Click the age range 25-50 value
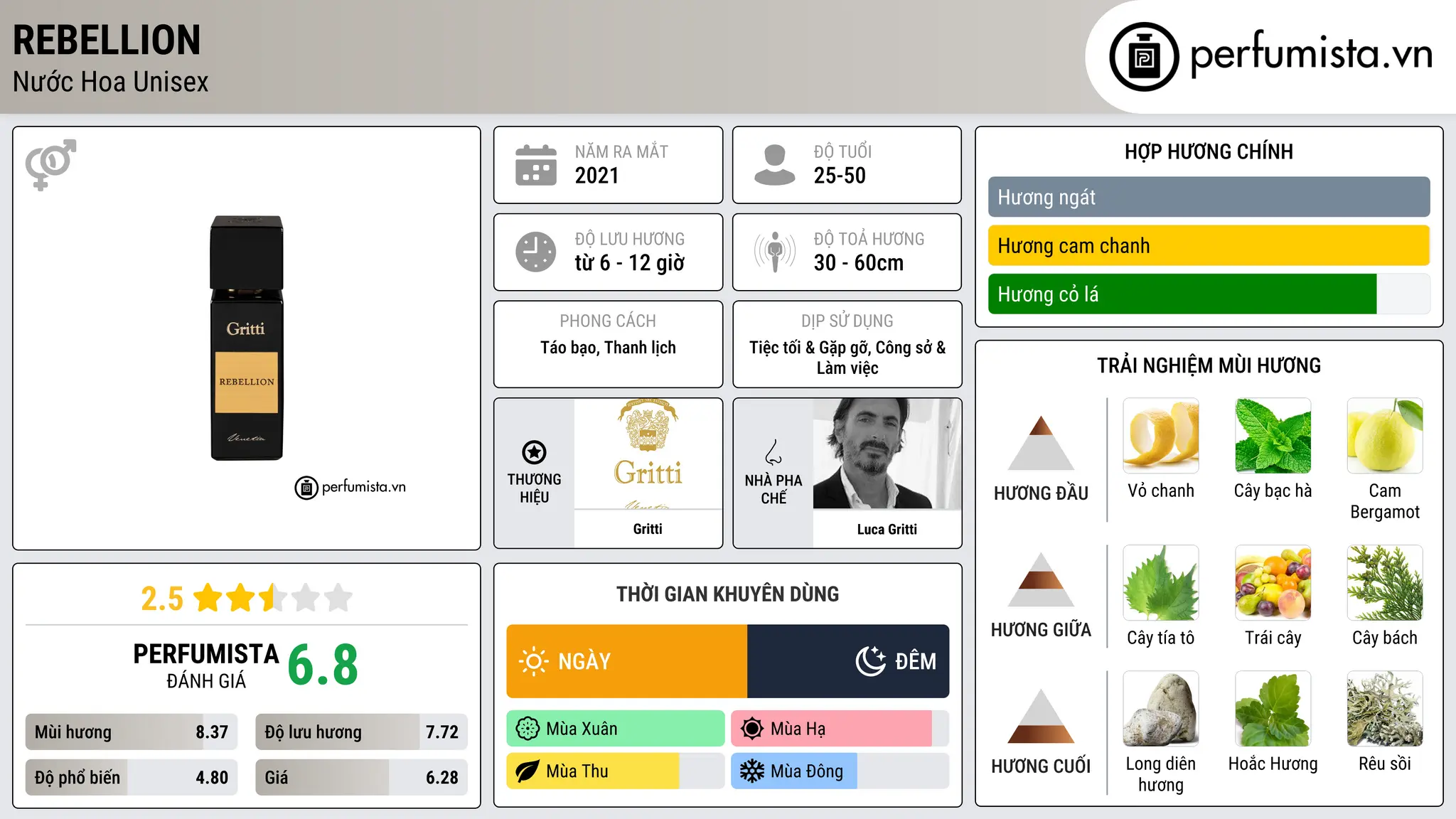This screenshot has width=1456, height=819. 840,176
